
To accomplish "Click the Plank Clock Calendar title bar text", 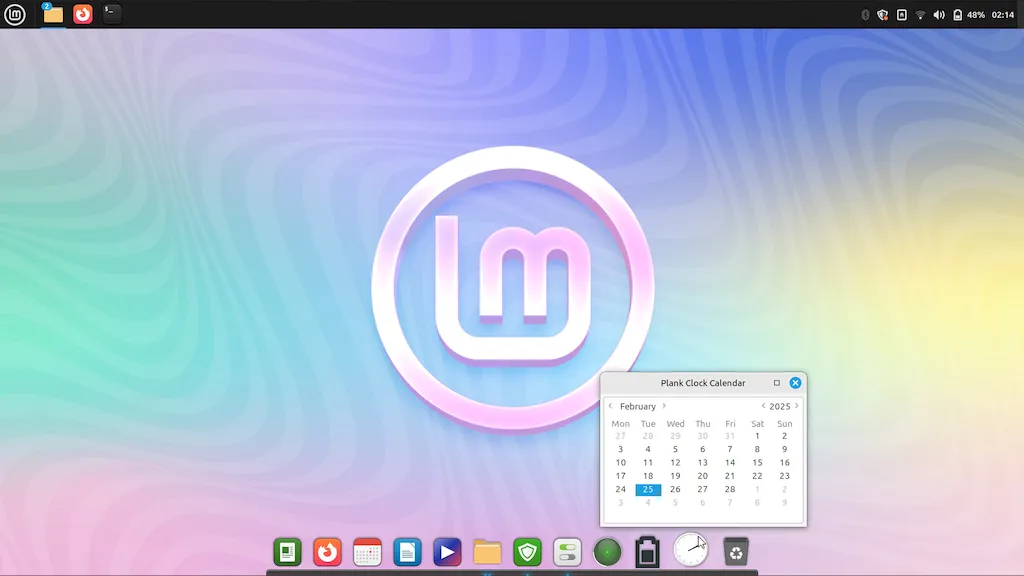I will click(703, 383).
